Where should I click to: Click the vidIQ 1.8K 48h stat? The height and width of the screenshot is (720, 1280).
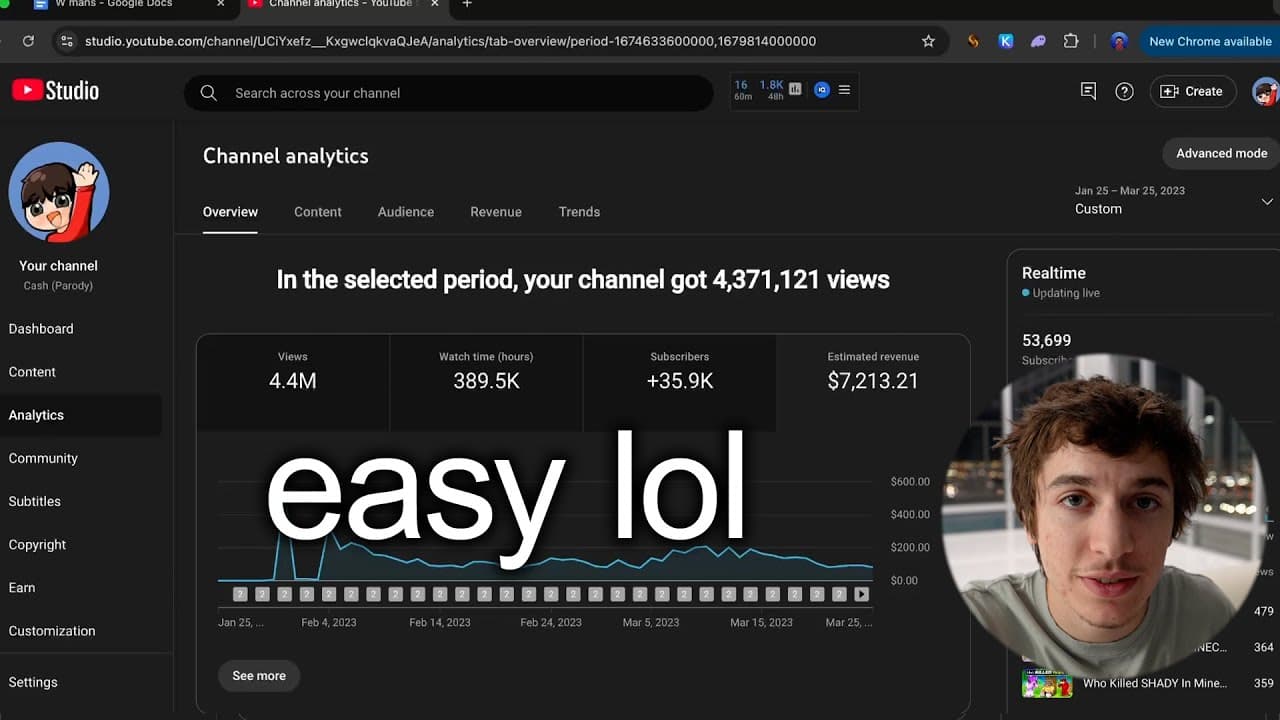point(771,90)
